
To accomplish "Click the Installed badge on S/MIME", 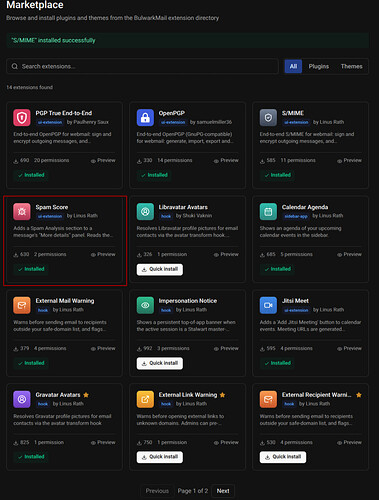I will [277, 175].
